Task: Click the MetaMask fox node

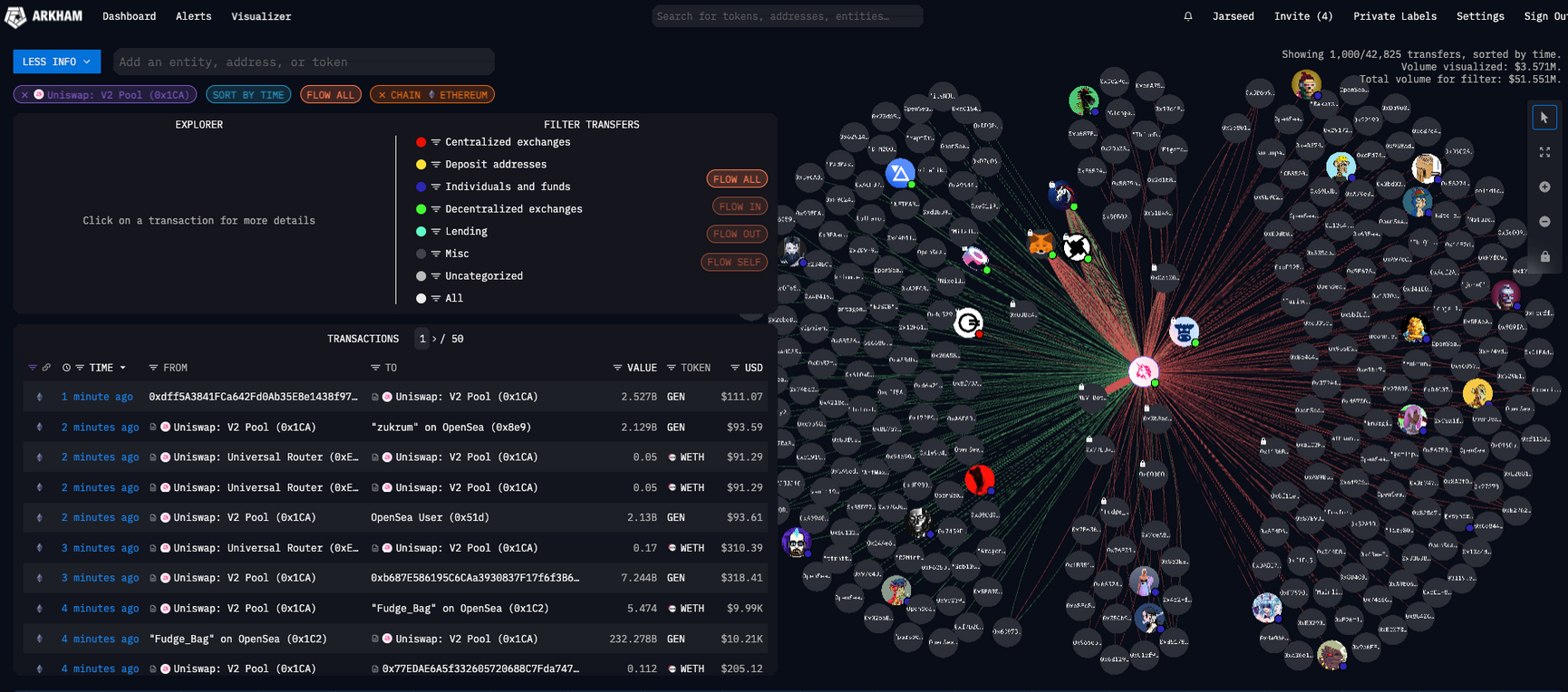Action: coord(1040,244)
